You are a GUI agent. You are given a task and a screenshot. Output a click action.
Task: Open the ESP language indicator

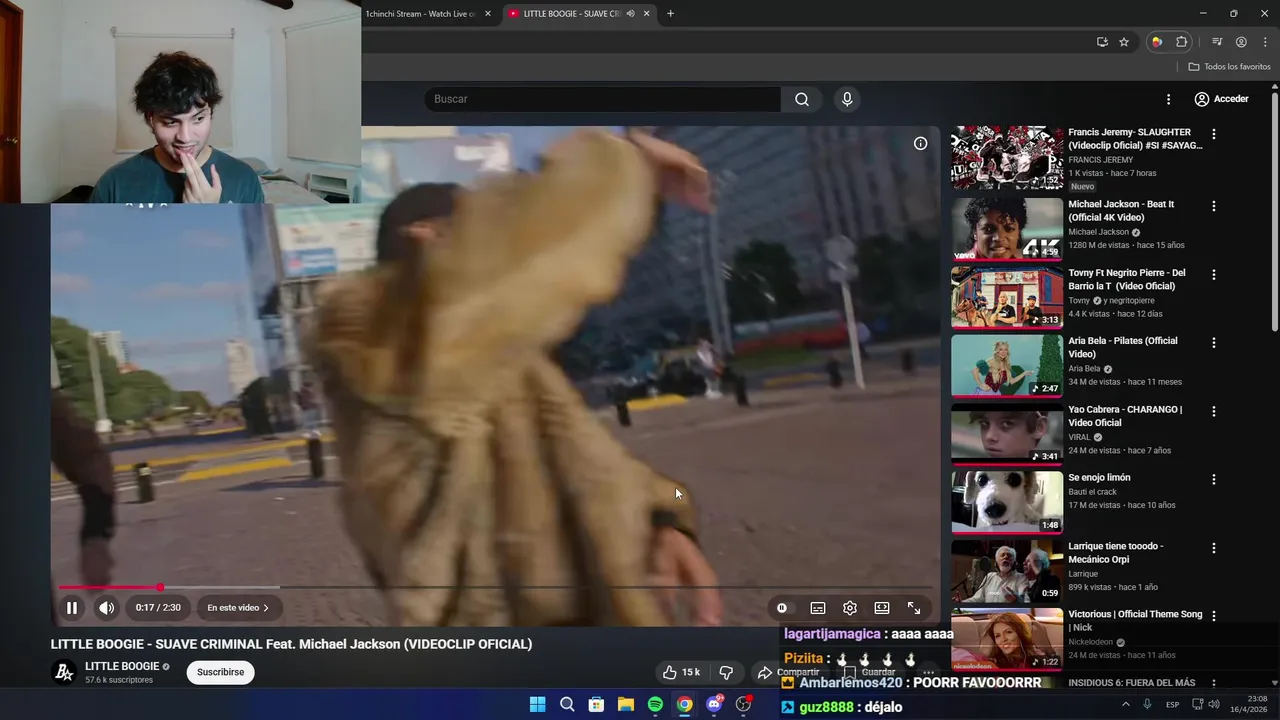tap(1172, 704)
